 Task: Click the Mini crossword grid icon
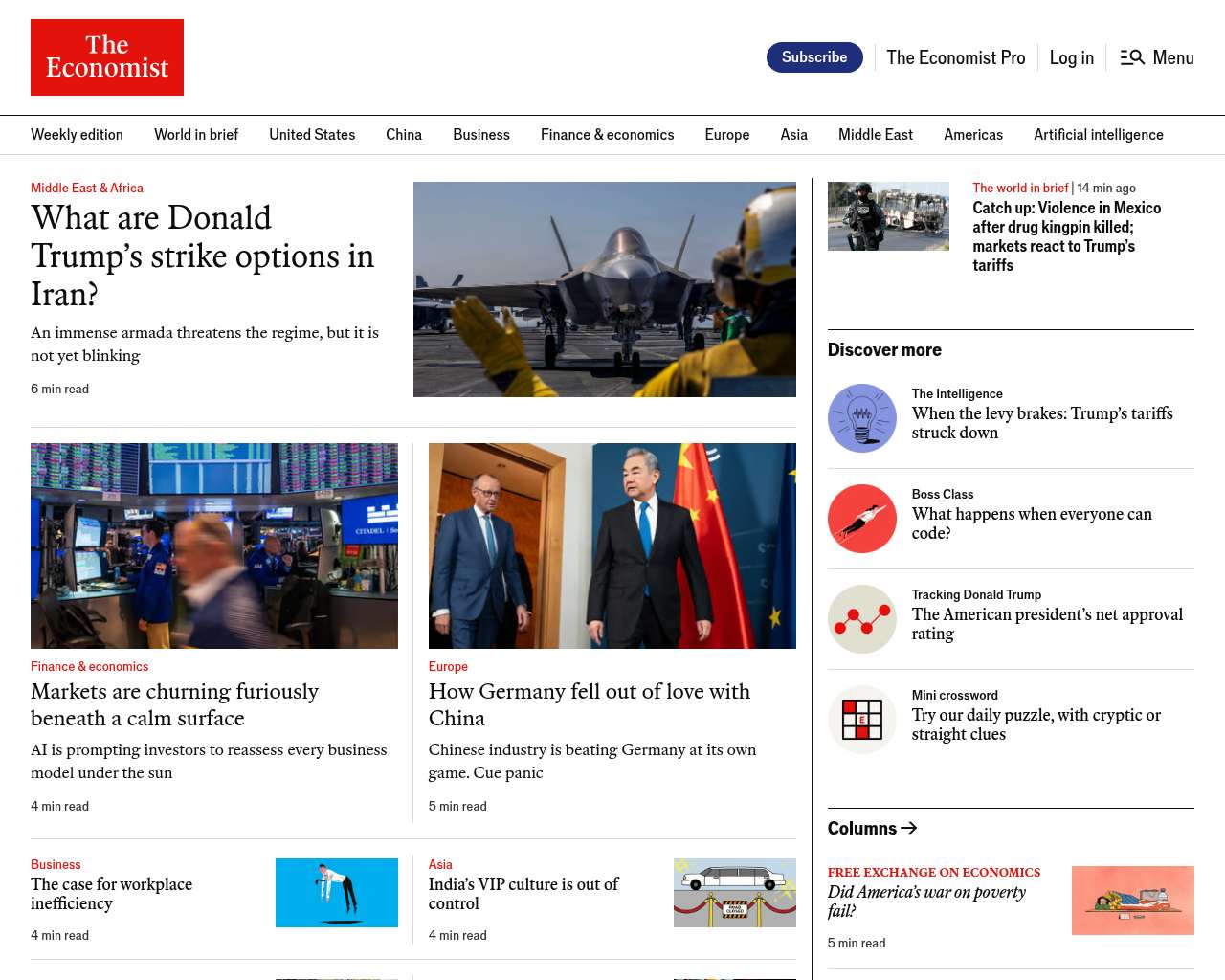[861, 720]
